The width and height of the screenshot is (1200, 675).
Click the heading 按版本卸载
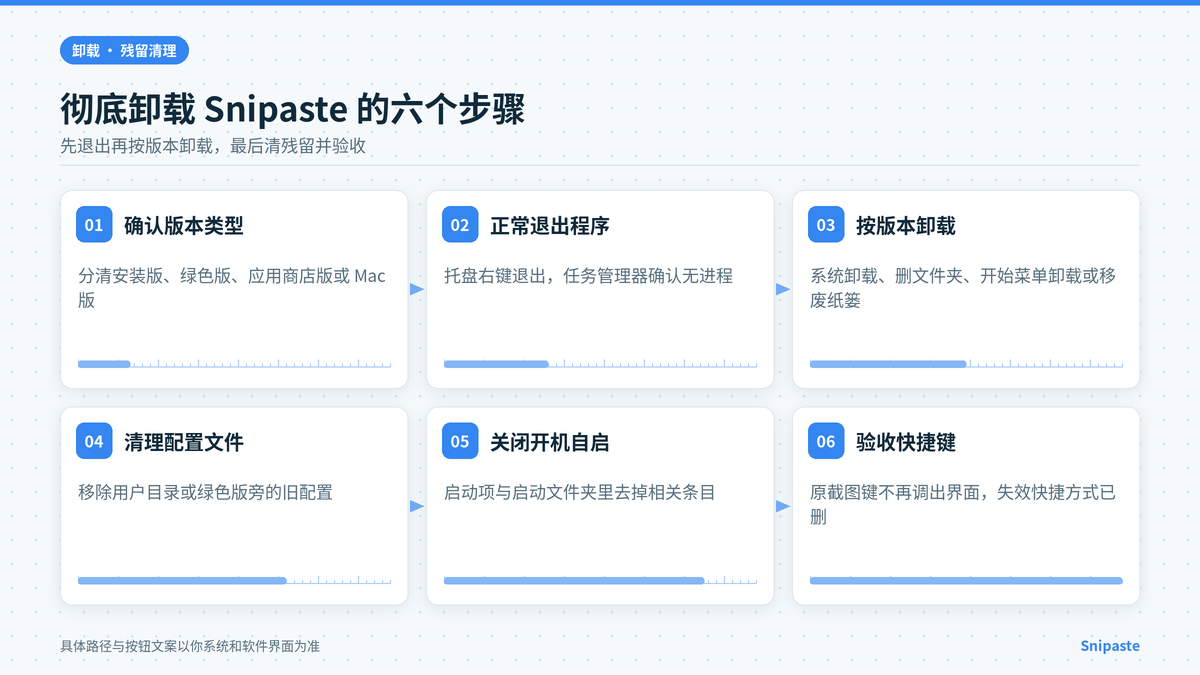coord(906,226)
